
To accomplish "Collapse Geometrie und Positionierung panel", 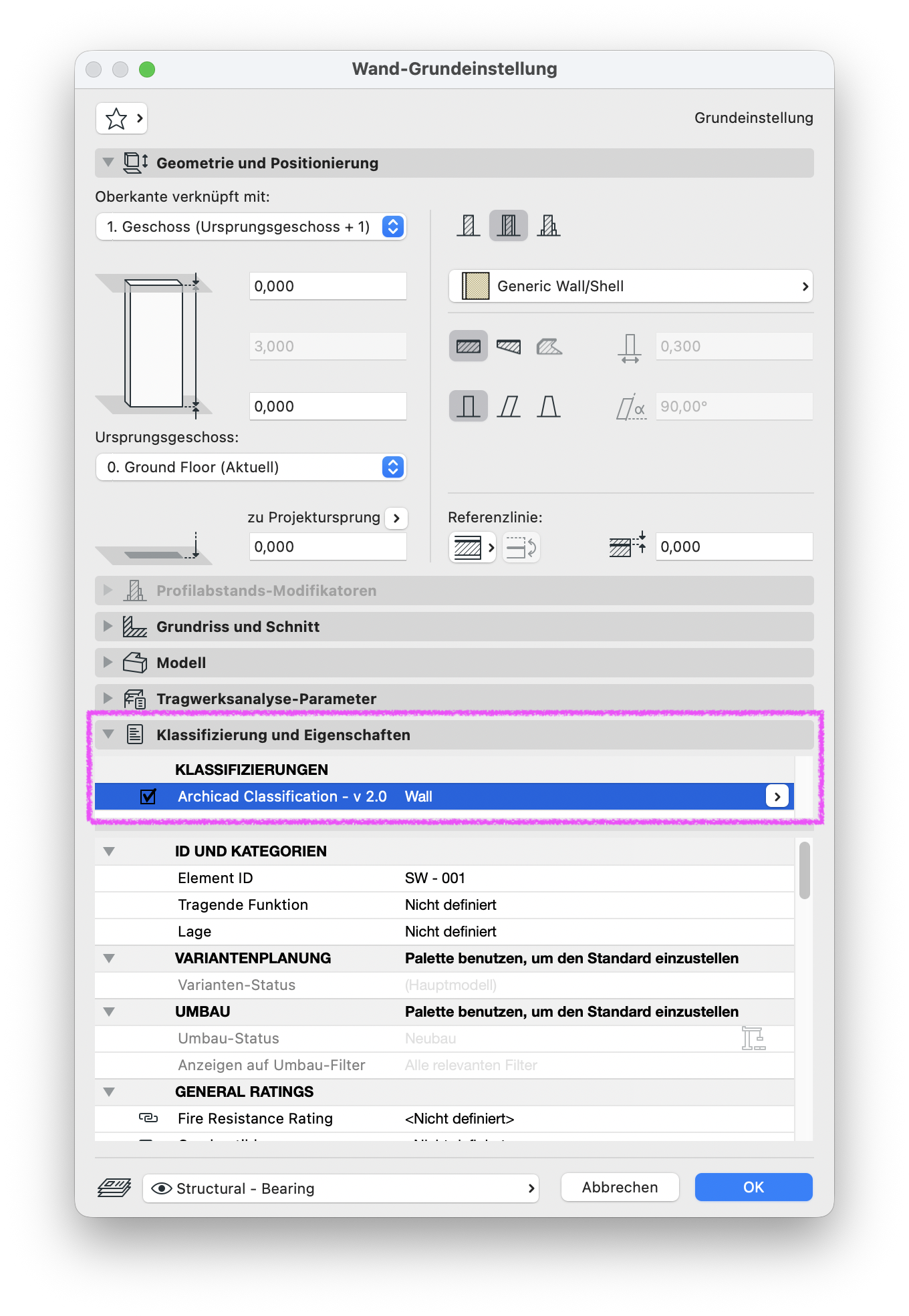I will coord(108,162).
